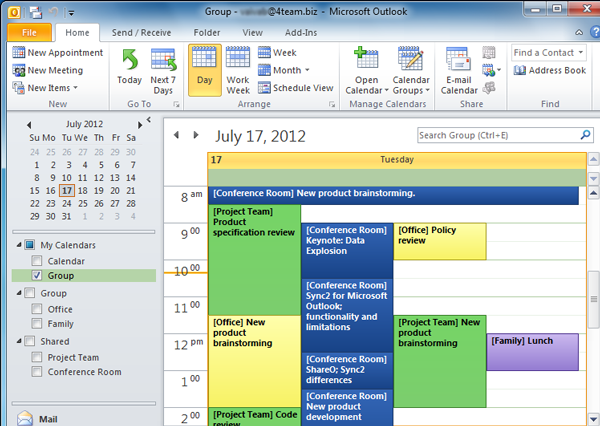Click the New Meeting icon
This screenshot has height=426, width=600.
point(19,70)
